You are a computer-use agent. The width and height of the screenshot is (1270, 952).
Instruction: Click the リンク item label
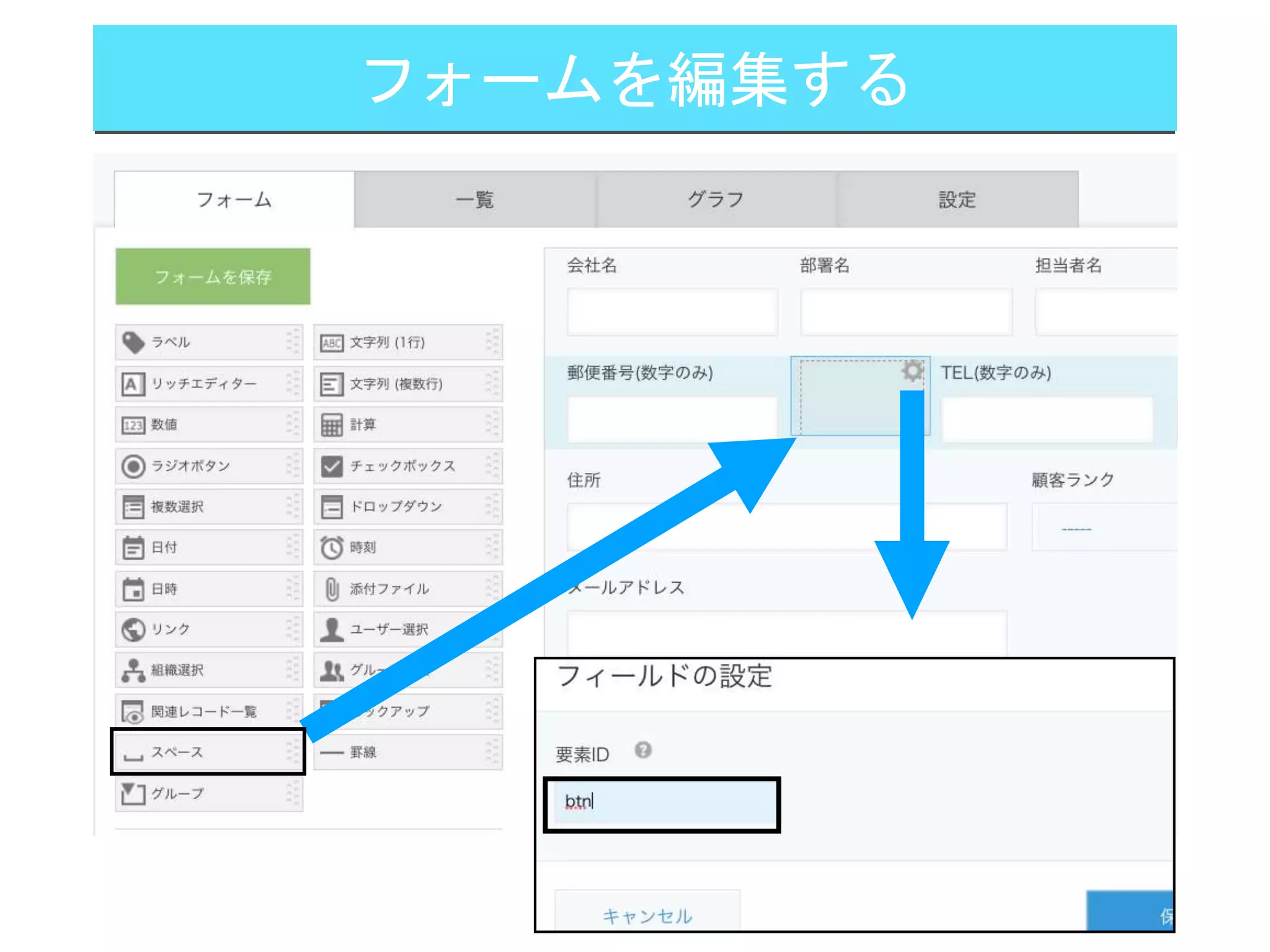(171, 629)
